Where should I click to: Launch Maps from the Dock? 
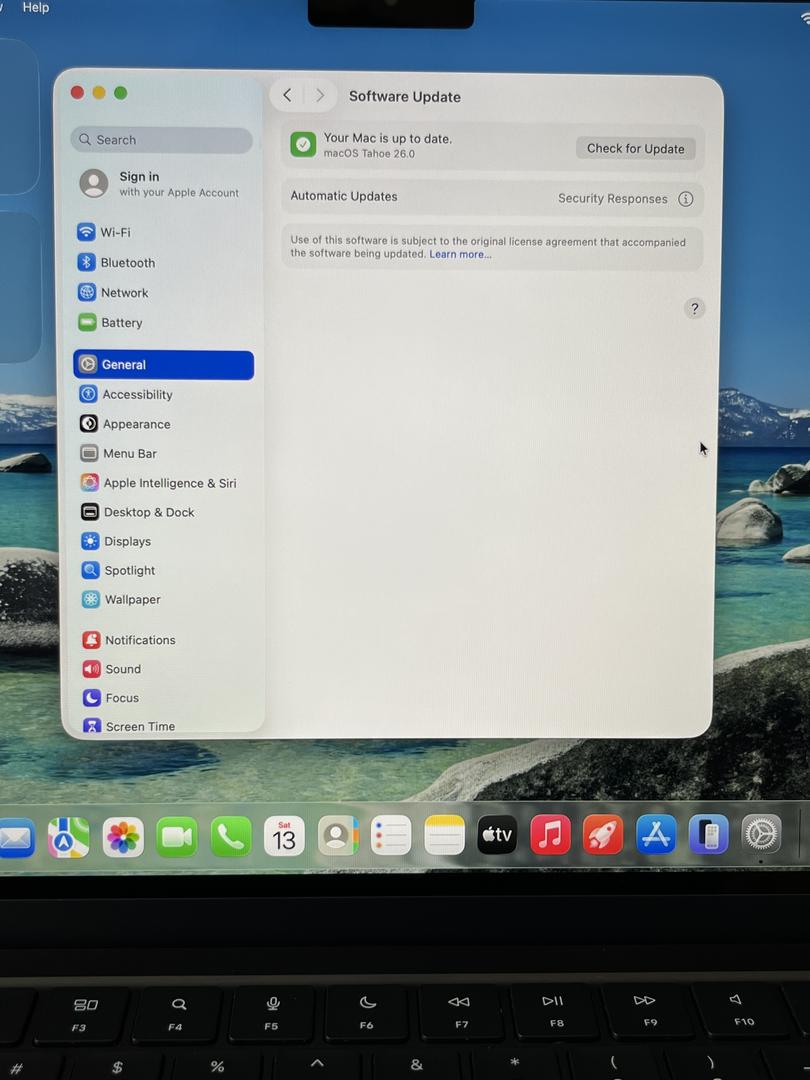tap(68, 838)
